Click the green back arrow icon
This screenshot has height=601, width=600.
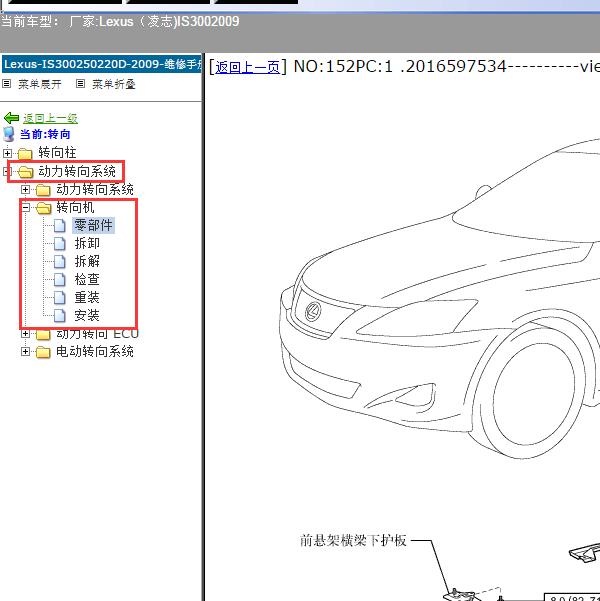coord(11,118)
